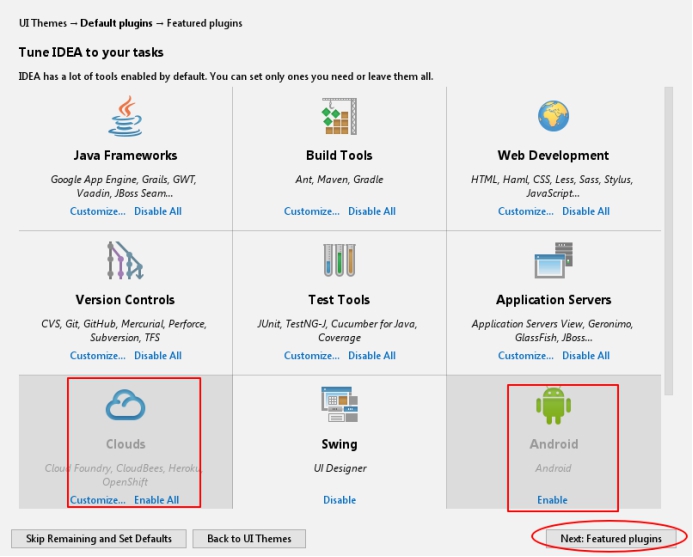This screenshot has width=693, height=557.
Task: Disable all Application Servers plugins
Action: click(x=586, y=355)
